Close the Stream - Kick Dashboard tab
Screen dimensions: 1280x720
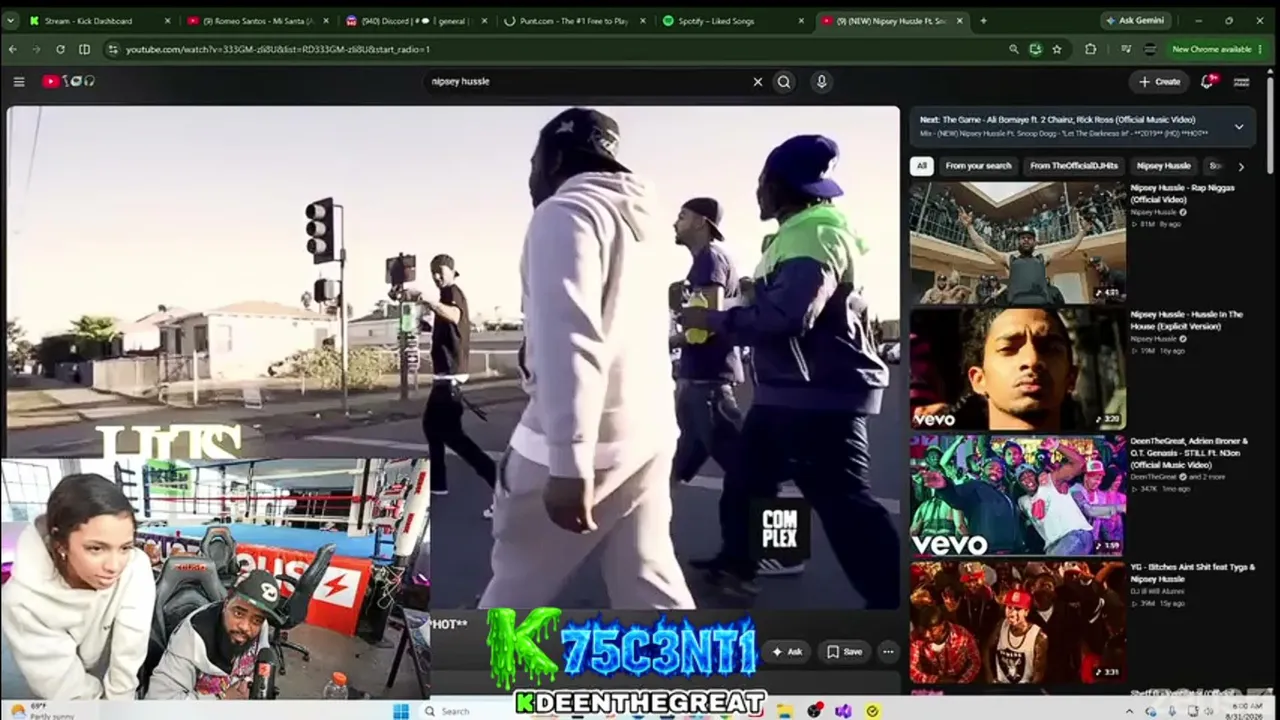click(167, 20)
